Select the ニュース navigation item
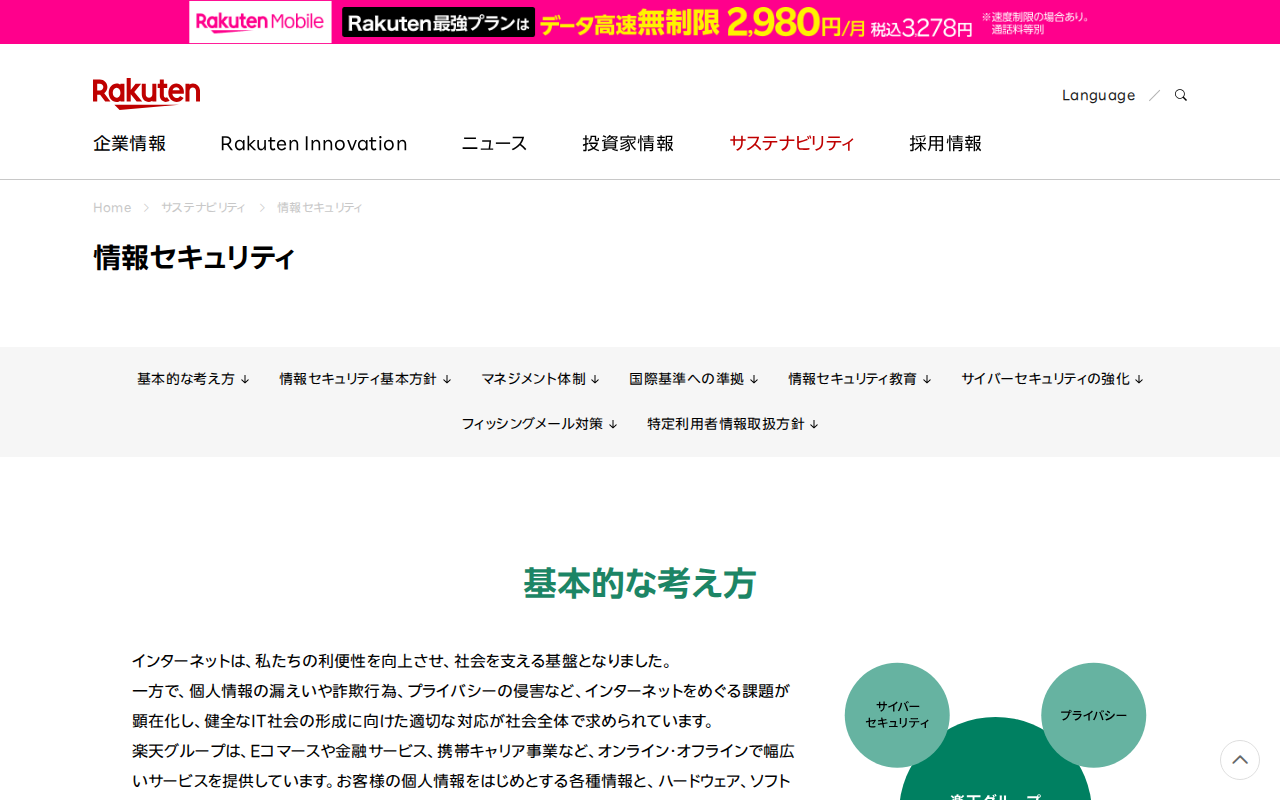 493,143
